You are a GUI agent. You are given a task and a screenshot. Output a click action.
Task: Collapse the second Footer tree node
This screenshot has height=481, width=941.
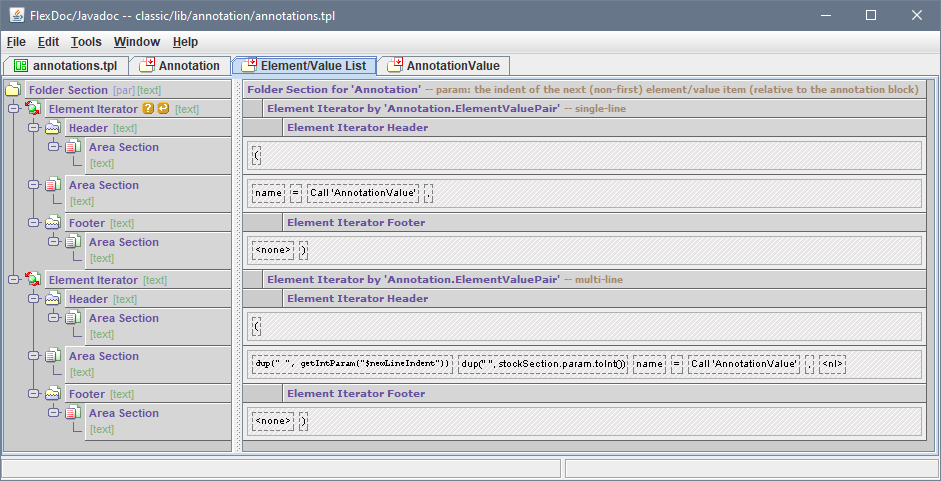[x=33, y=394]
